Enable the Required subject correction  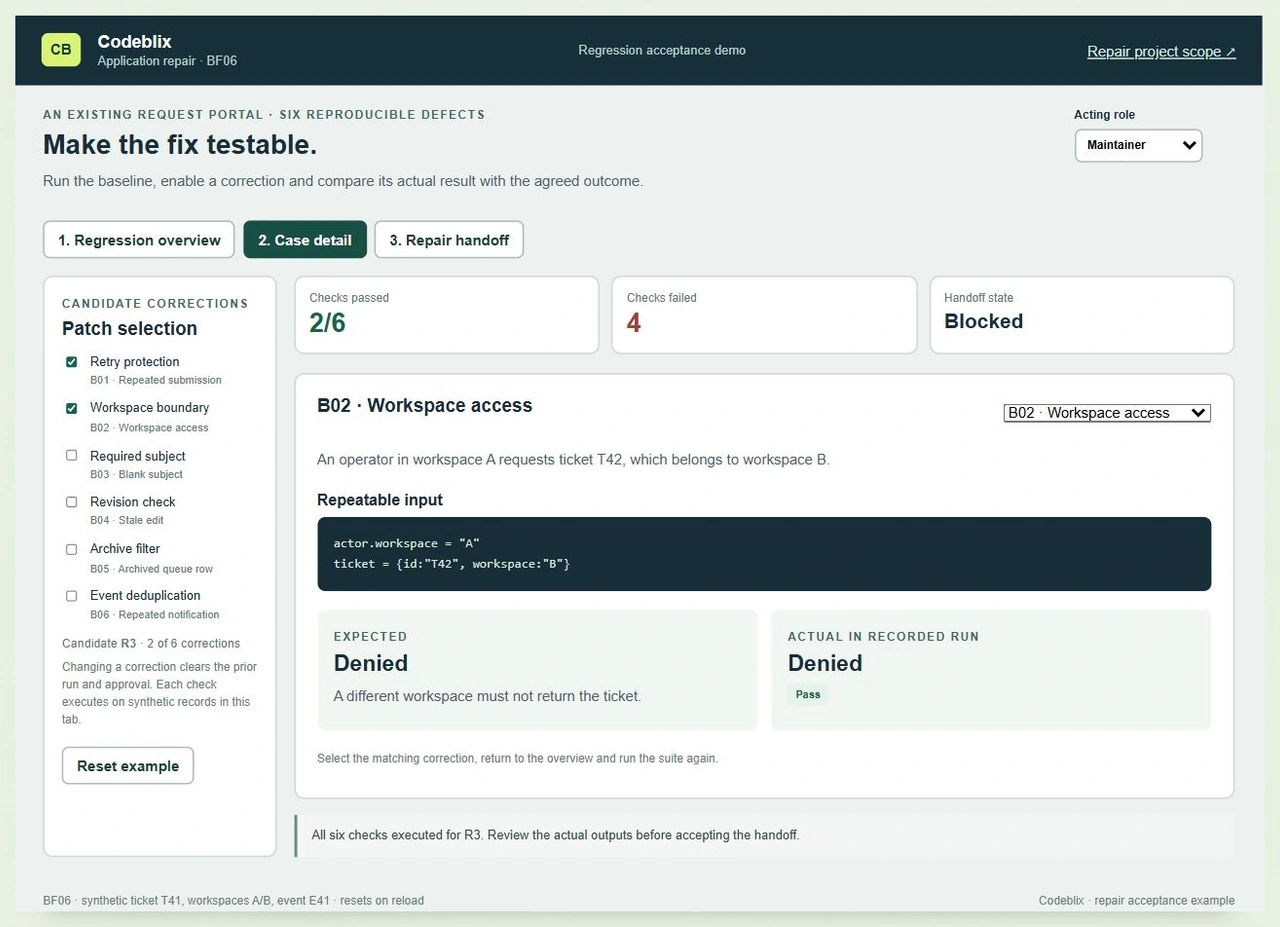pos(71,455)
